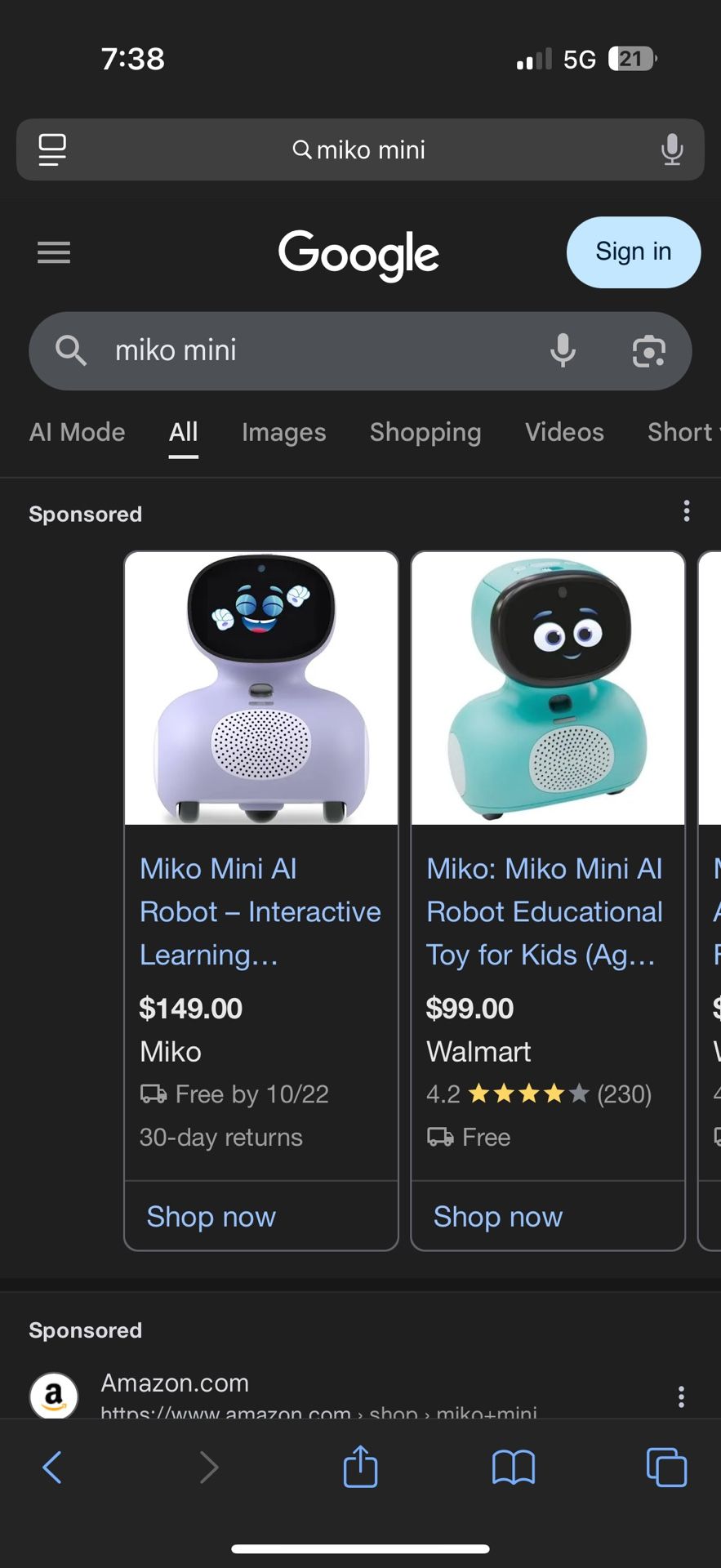Open the AI Mode tab
The height and width of the screenshot is (1568, 721).
(78, 432)
